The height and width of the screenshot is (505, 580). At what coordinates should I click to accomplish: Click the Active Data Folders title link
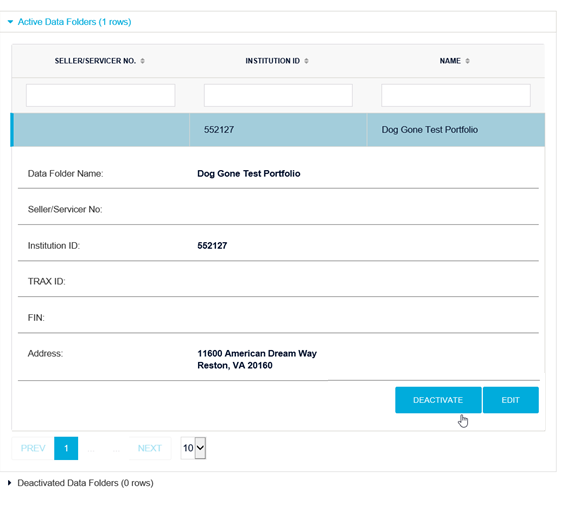pos(74,22)
